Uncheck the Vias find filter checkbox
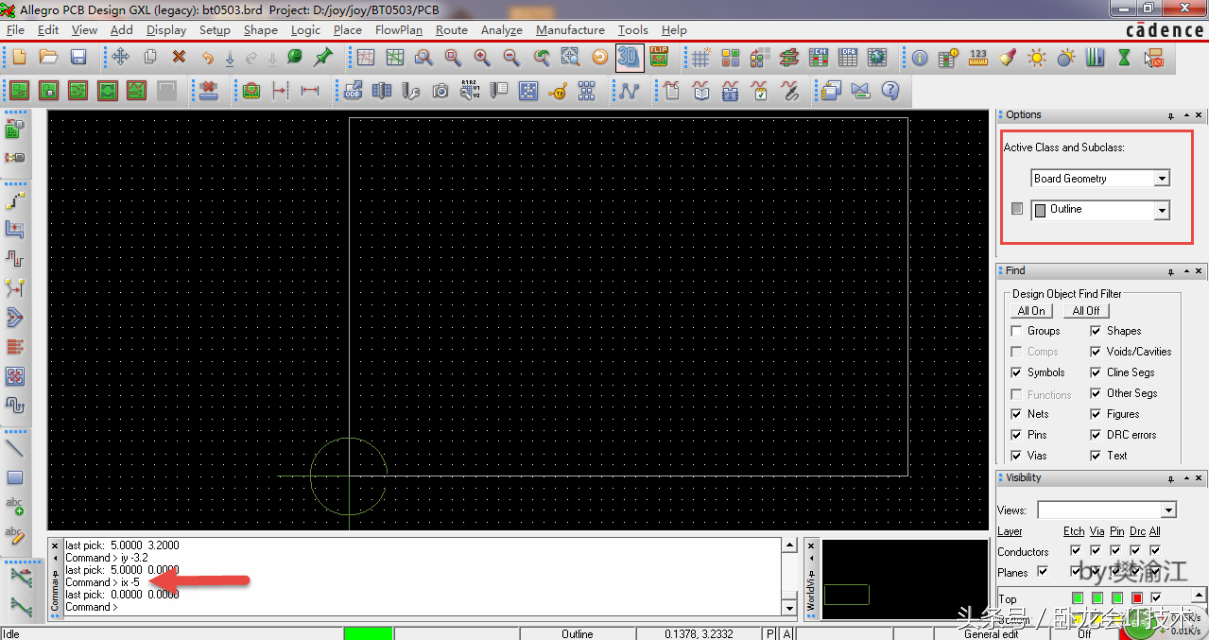The height and width of the screenshot is (640, 1209). [x=1017, y=456]
